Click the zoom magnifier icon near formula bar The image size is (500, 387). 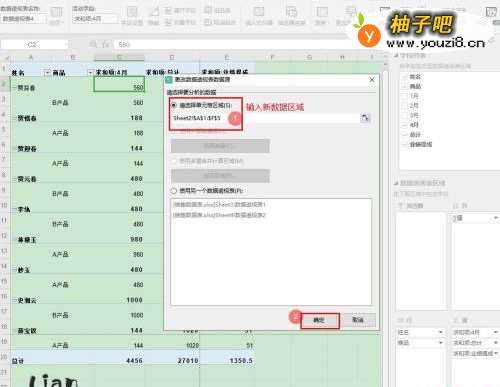tap(94, 44)
